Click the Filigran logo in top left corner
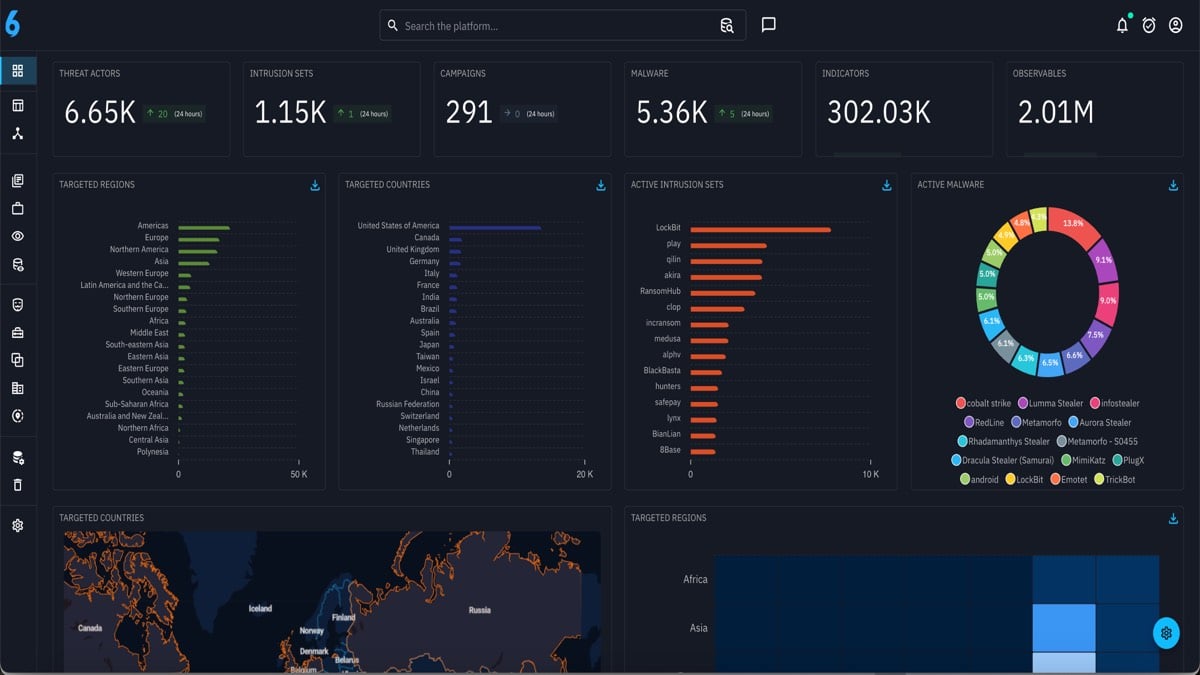Image resolution: width=1200 pixels, height=675 pixels. click(x=14, y=25)
